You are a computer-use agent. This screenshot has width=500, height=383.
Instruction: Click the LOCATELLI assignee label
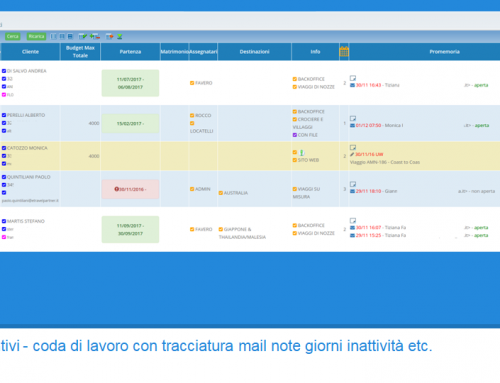[201, 131]
